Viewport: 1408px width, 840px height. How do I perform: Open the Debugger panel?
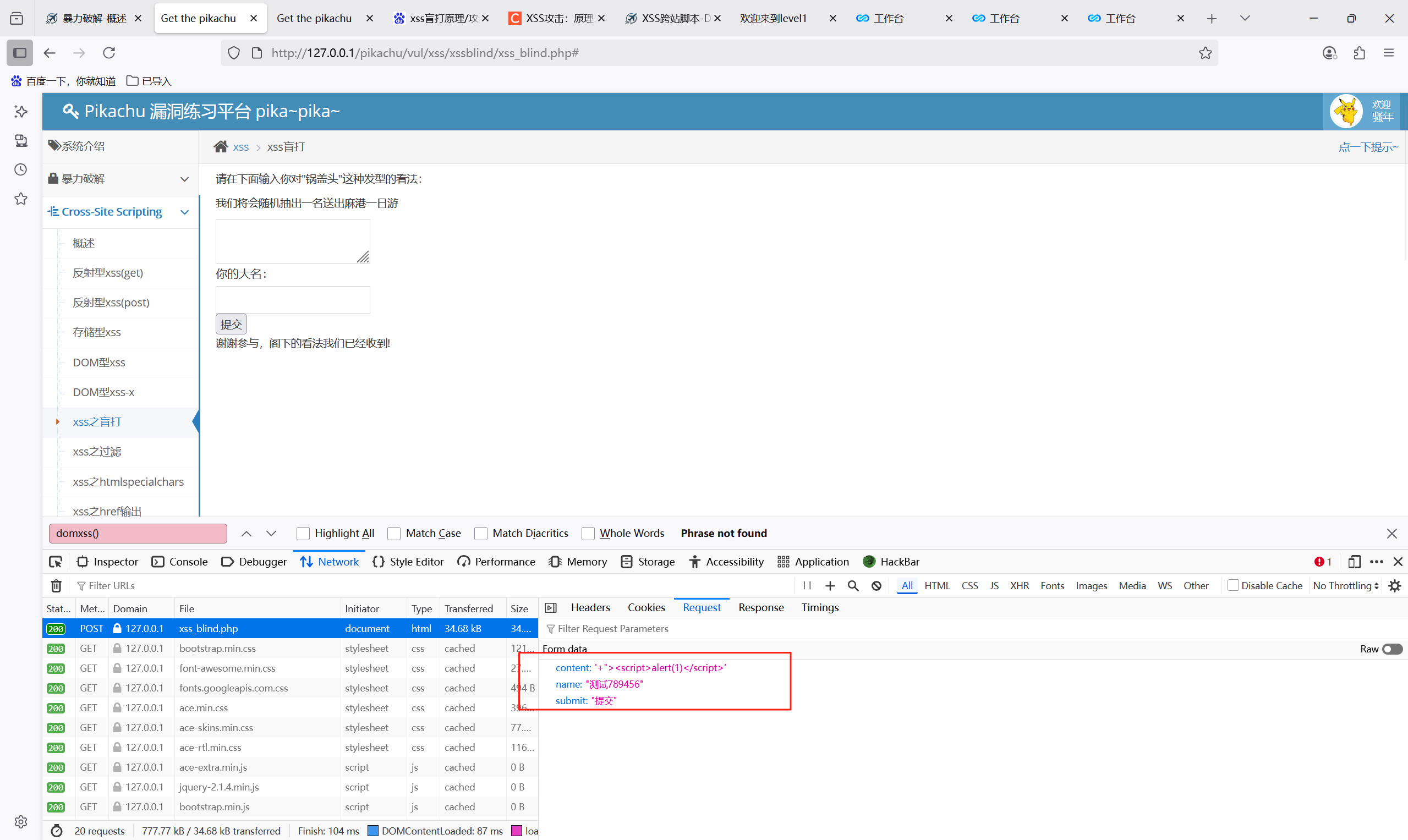pyautogui.click(x=254, y=562)
